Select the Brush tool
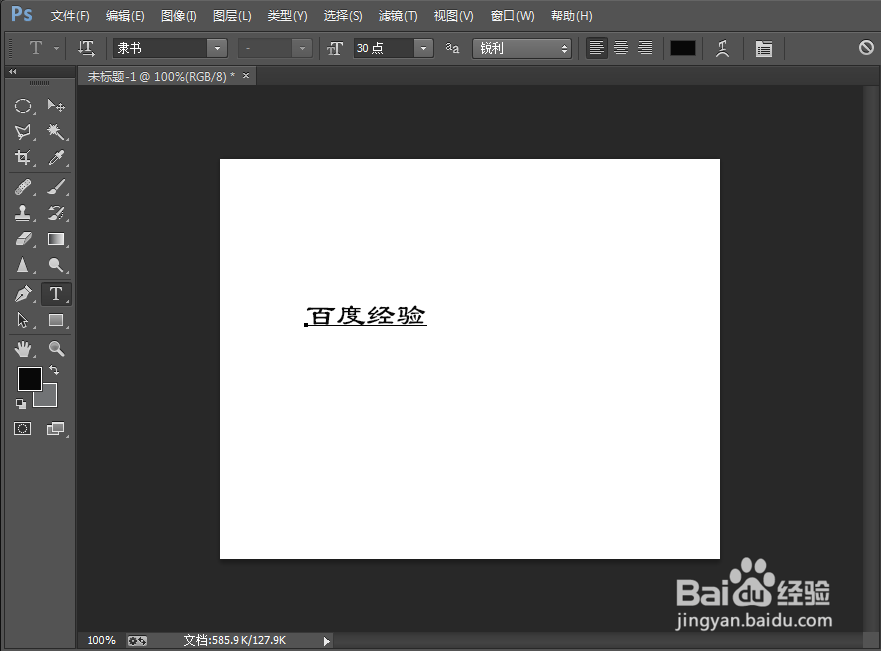881x651 pixels. click(56, 186)
